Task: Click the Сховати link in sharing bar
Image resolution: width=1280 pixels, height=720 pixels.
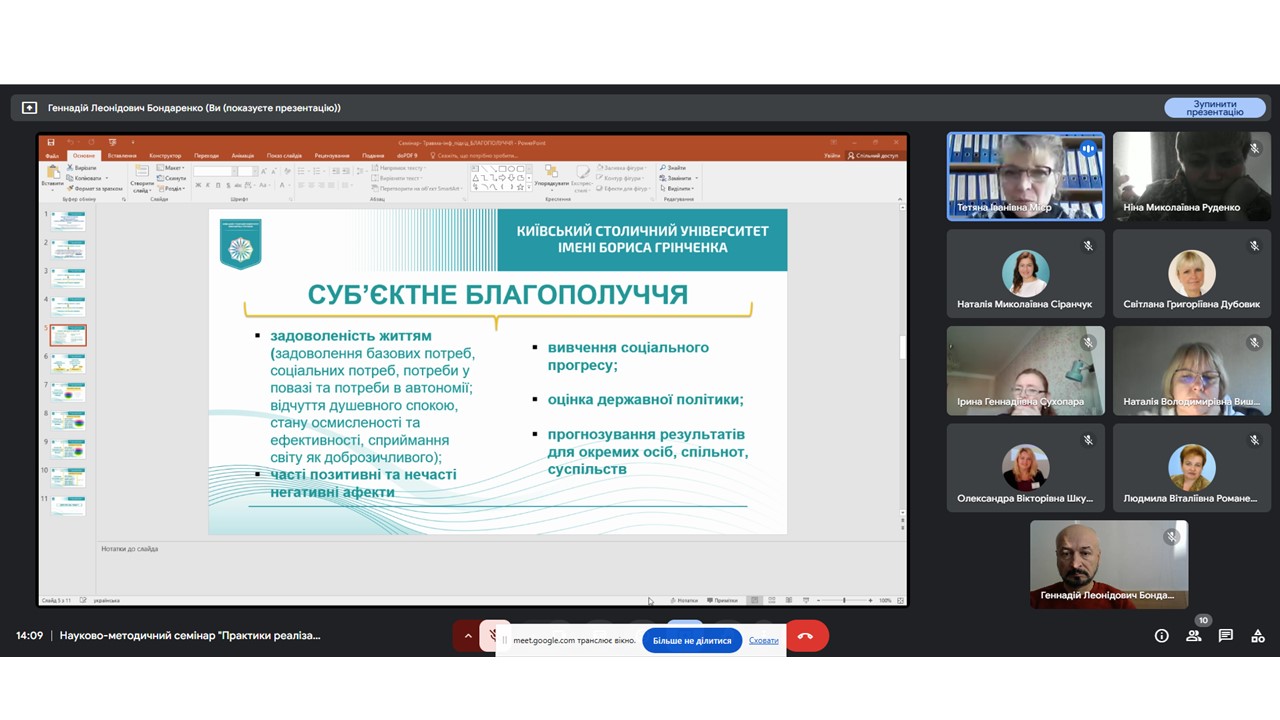Action: click(763, 640)
